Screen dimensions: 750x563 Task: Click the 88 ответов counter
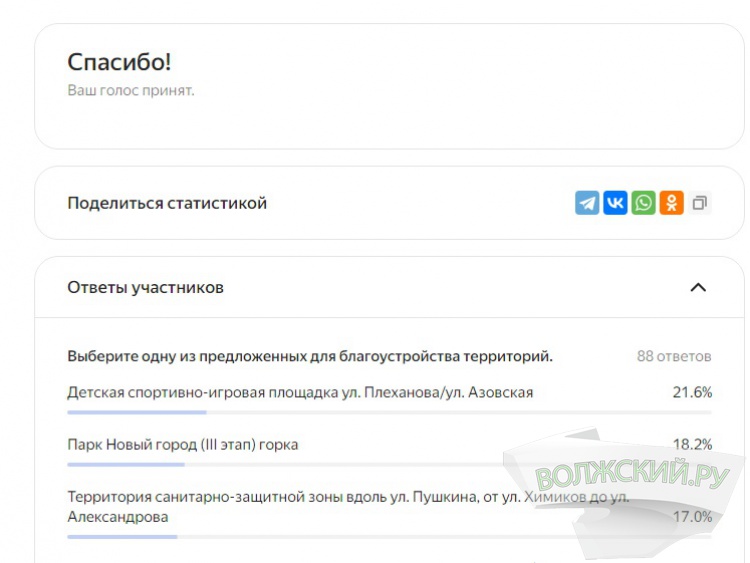674,356
